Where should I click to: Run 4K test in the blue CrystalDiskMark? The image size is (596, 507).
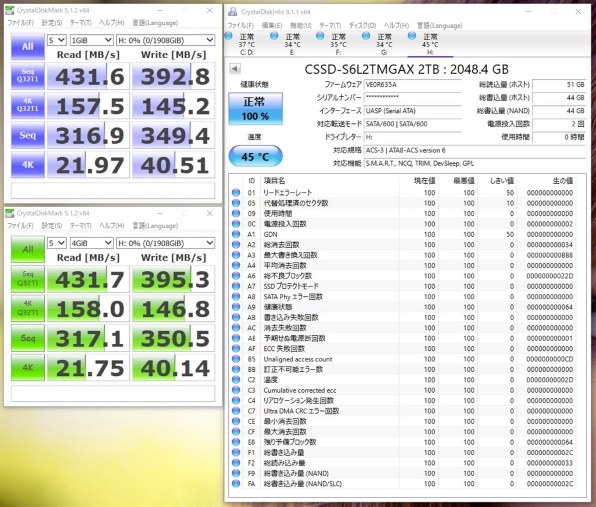pos(27,165)
